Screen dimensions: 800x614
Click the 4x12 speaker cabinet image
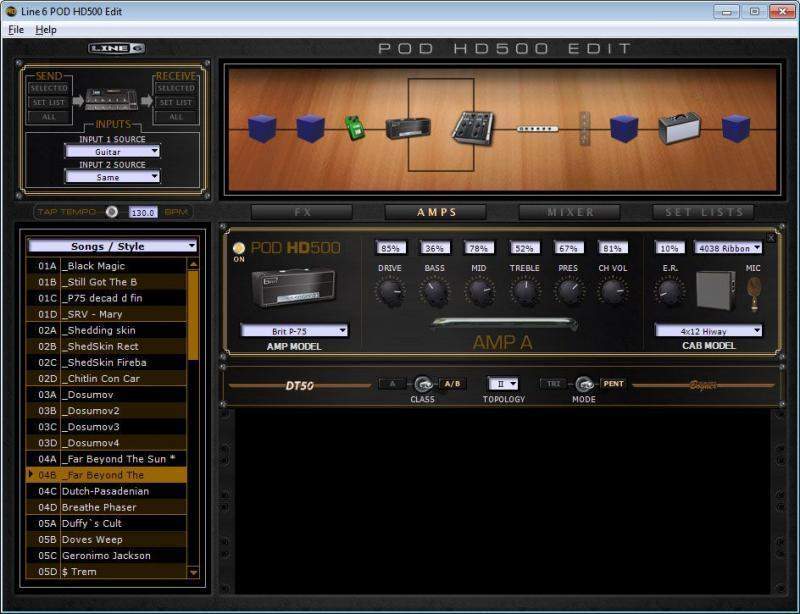[x=715, y=292]
